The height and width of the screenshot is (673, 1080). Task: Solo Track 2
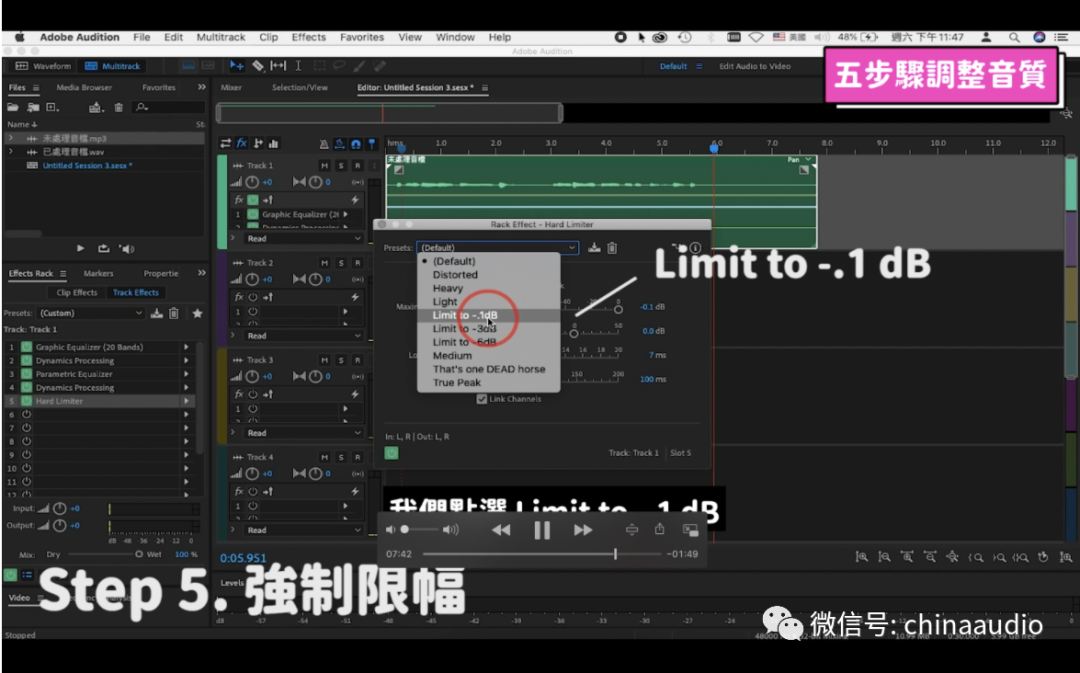pos(341,263)
